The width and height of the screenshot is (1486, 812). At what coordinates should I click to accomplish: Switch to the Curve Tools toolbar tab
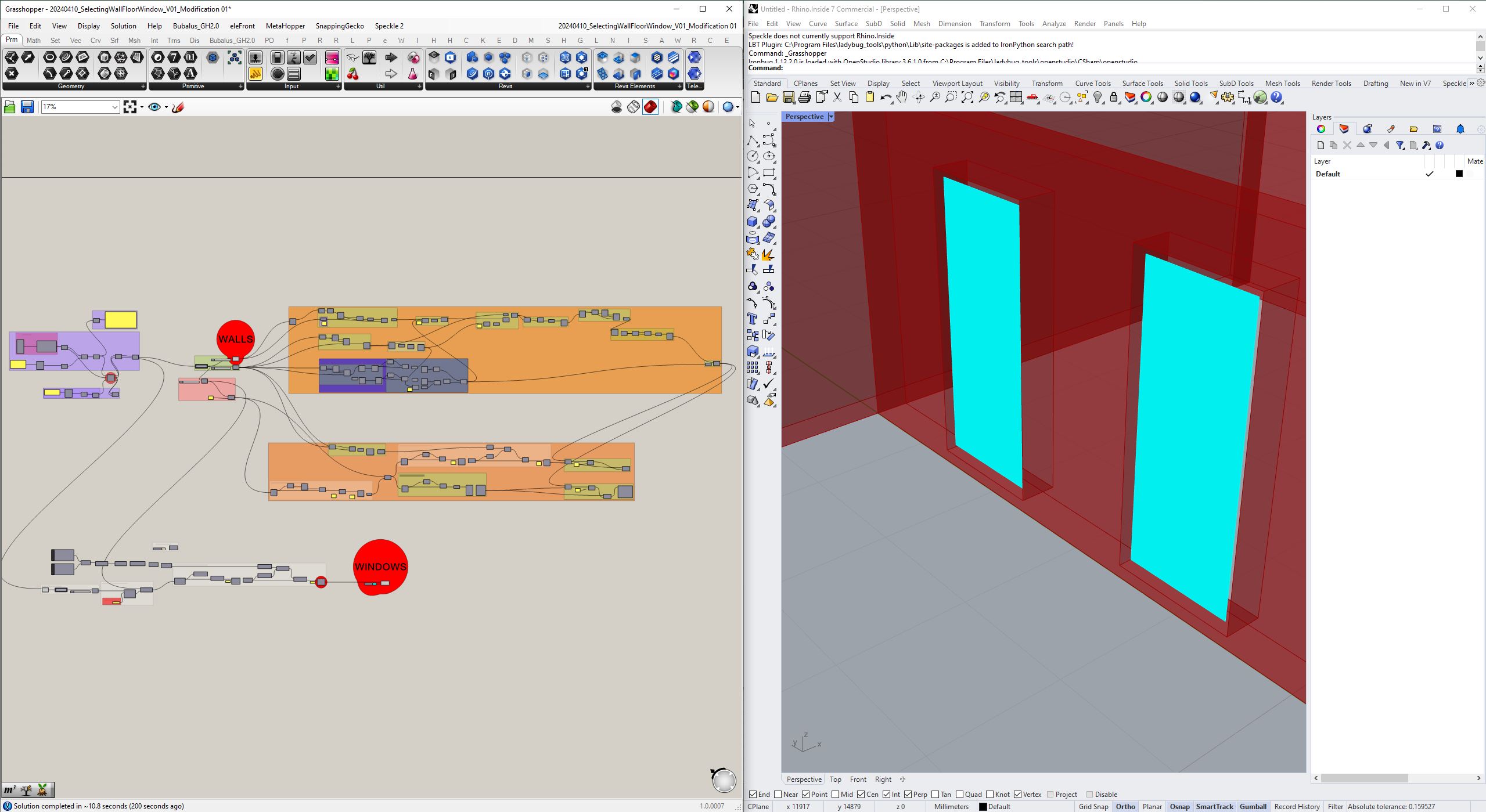(1092, 84)
